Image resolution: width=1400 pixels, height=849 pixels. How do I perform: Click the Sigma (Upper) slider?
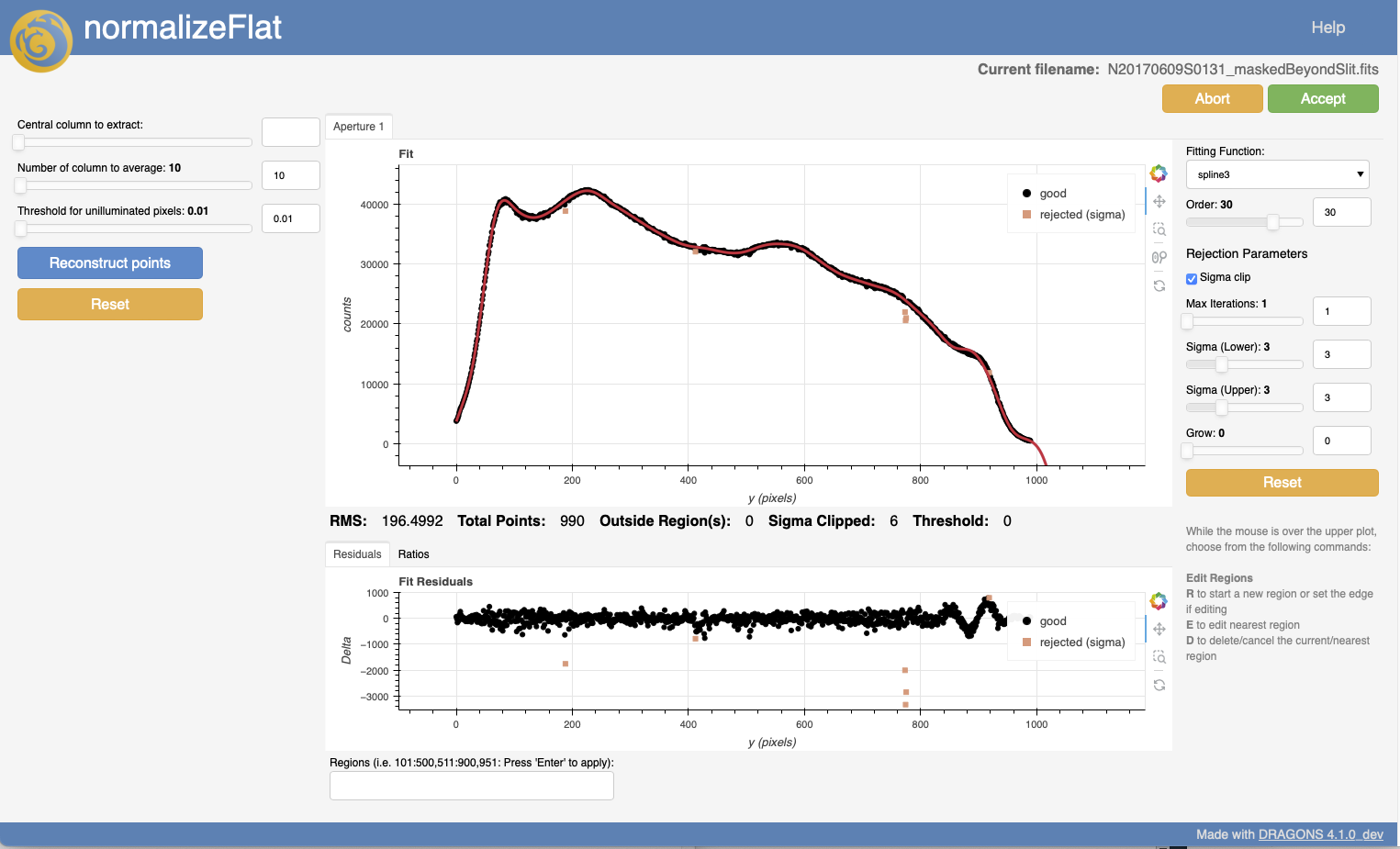point(1245,408)
